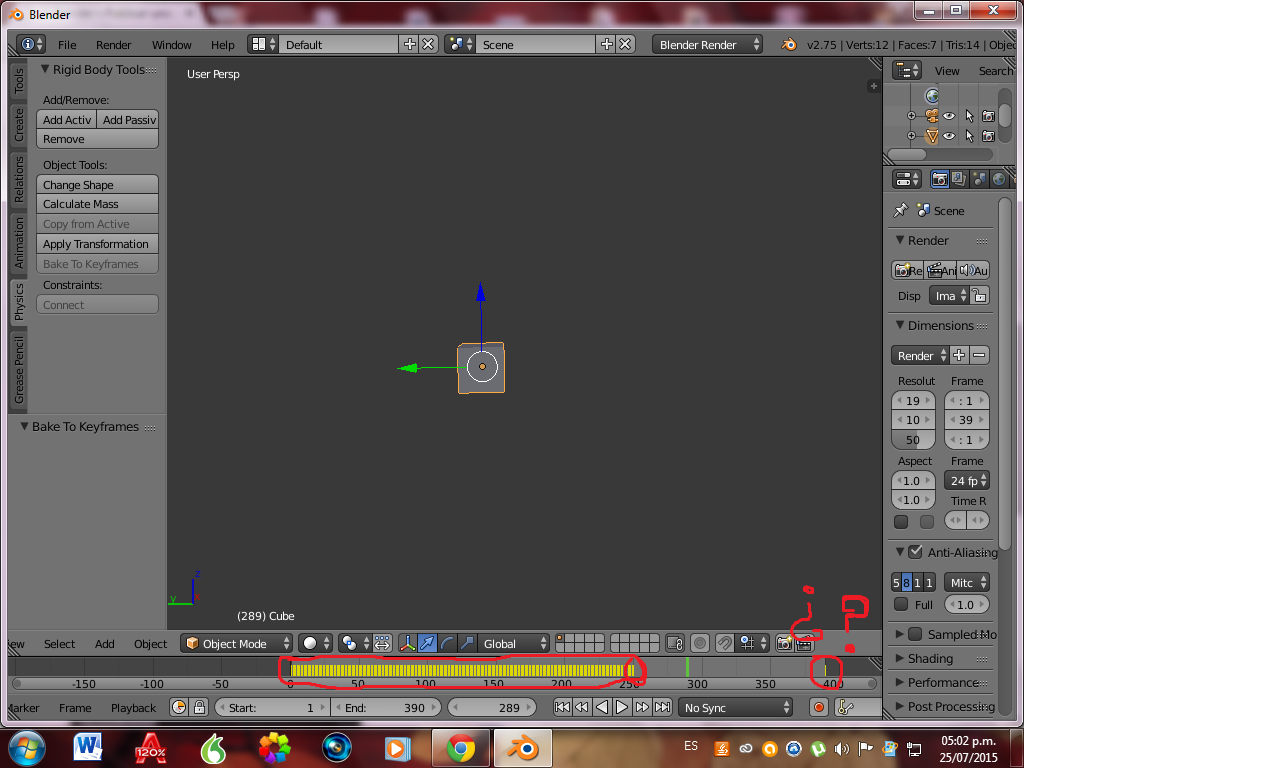The height and width of the screenshot is (778, 1280).
Task: Open Google Chrome from the taskbar
Action: pos(460,747)
